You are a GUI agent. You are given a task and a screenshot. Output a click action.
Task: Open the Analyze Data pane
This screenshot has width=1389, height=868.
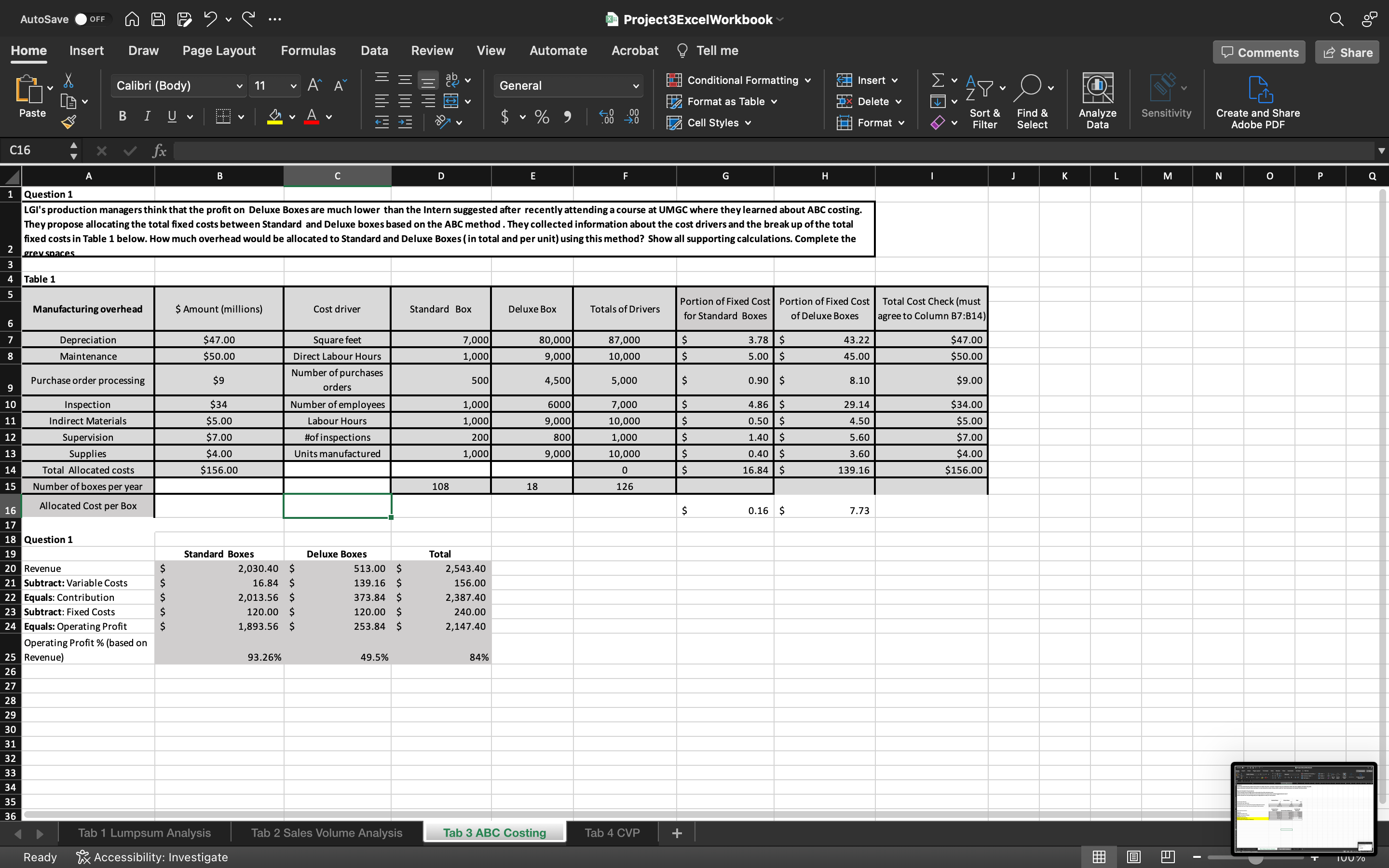click(1097, 100)
